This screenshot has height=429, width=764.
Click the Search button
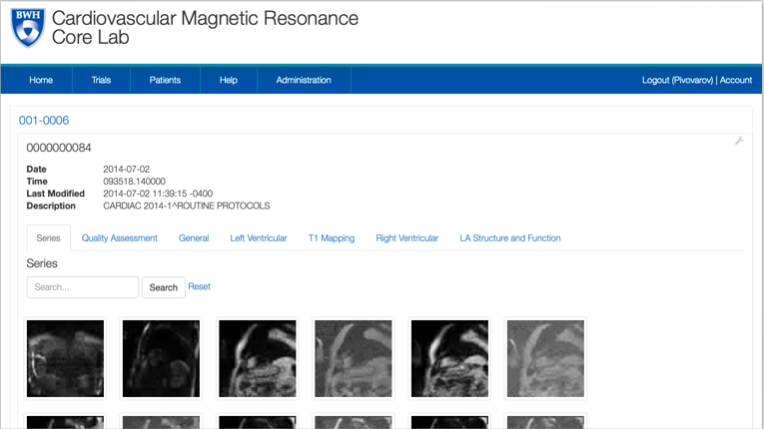[164, 287]
